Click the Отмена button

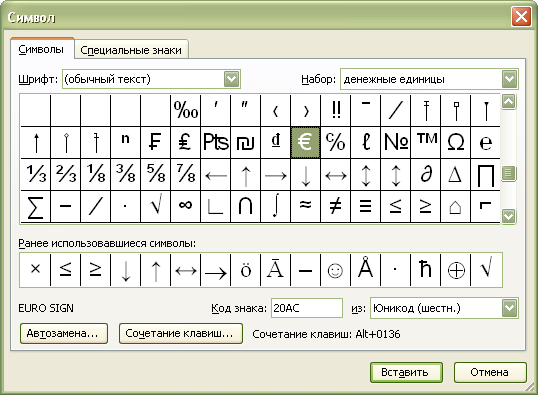(490, 372)
